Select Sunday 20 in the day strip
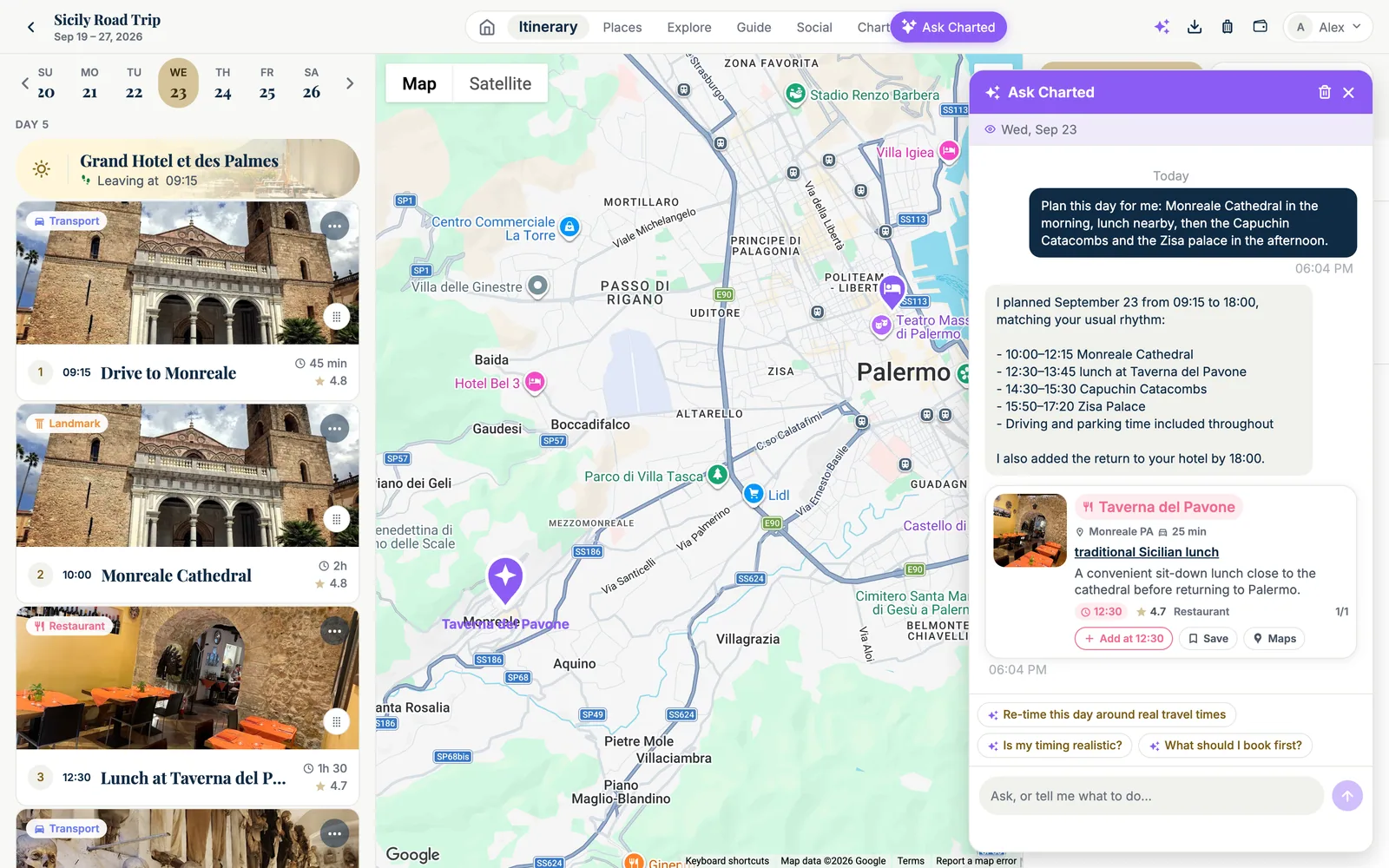This screenshot has width=1389, height=868. (46, 83)
